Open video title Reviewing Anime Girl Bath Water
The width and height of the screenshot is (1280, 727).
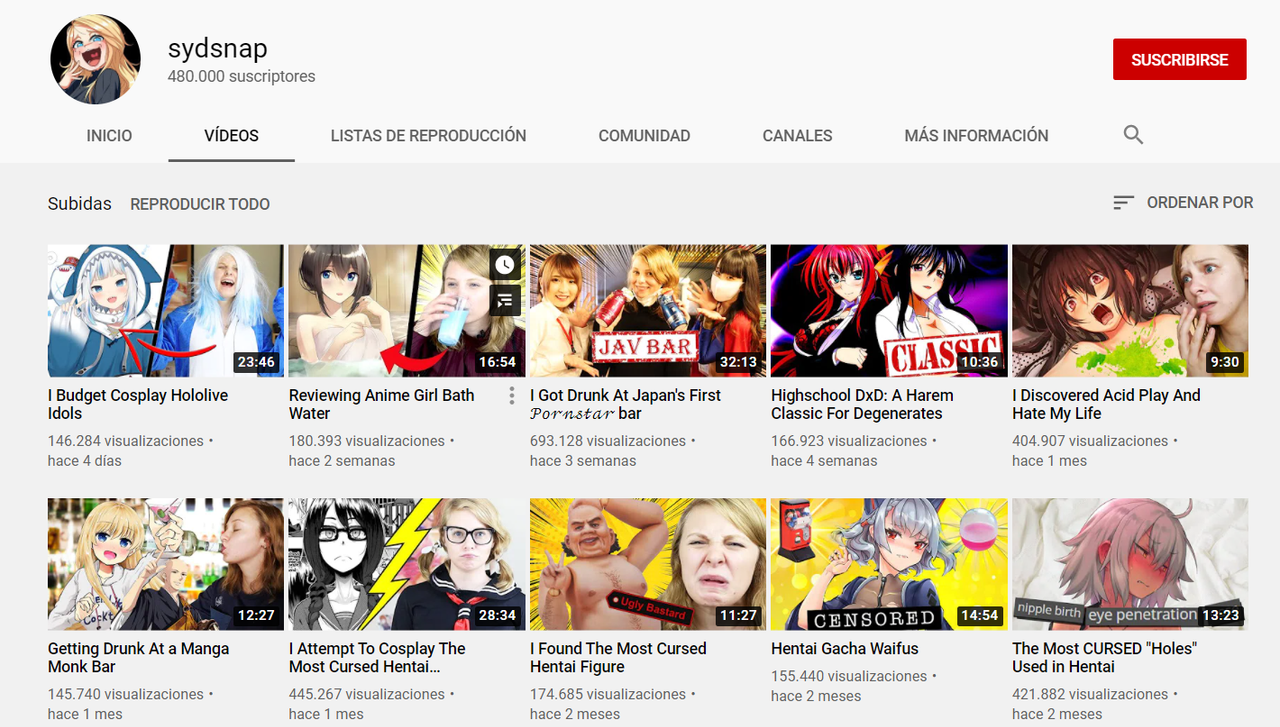pos(382,404)
